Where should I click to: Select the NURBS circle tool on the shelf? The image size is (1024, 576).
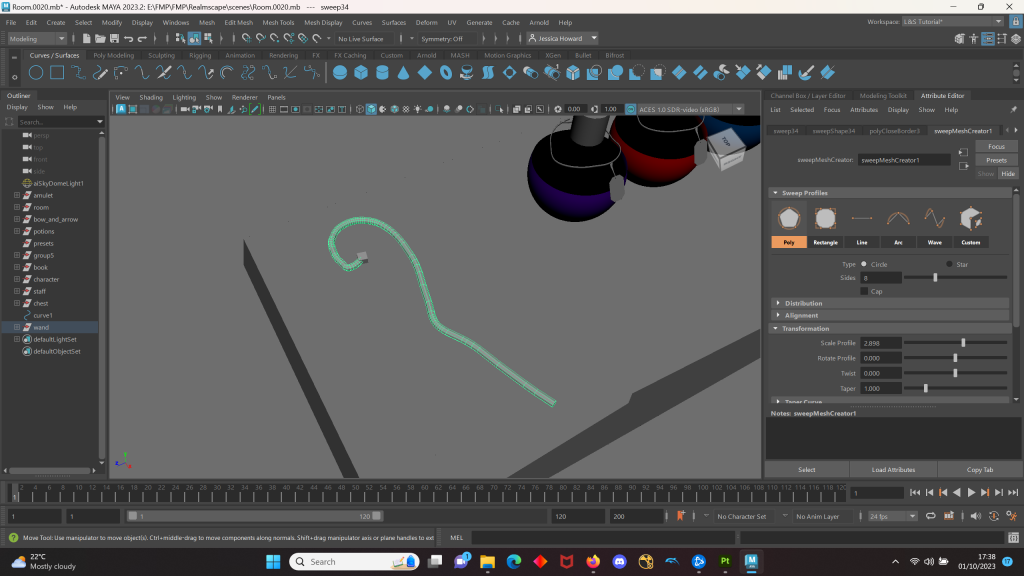pyautogui.click(x=36, y=72)
